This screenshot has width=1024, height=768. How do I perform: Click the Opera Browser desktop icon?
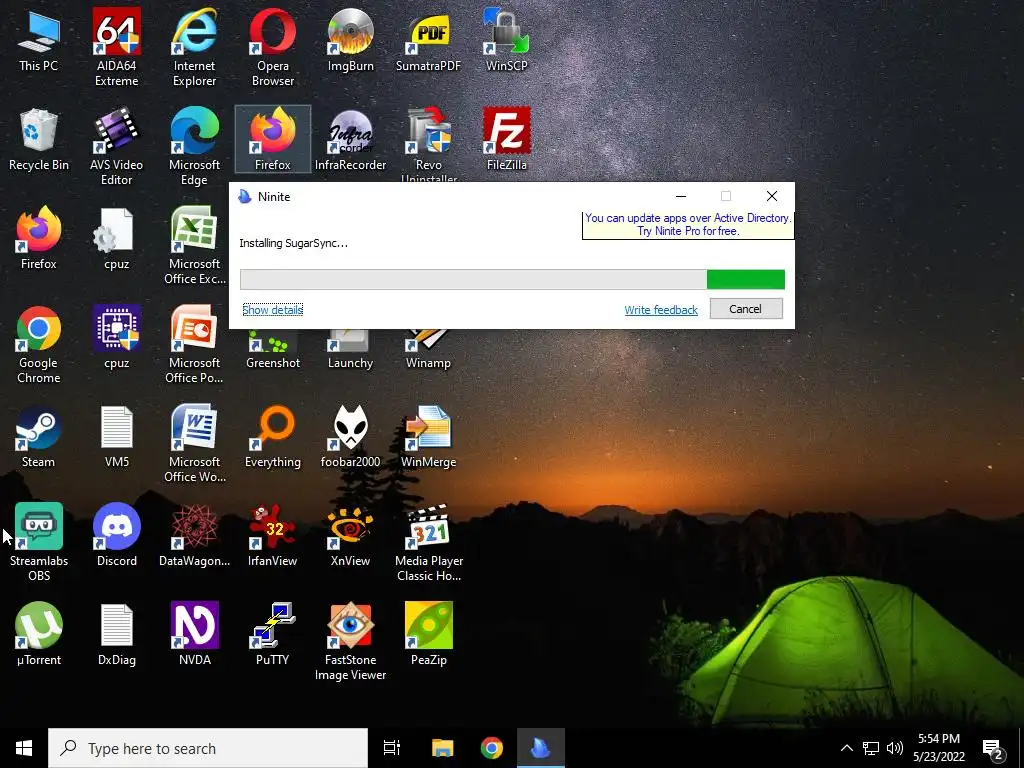click(272, 47)
